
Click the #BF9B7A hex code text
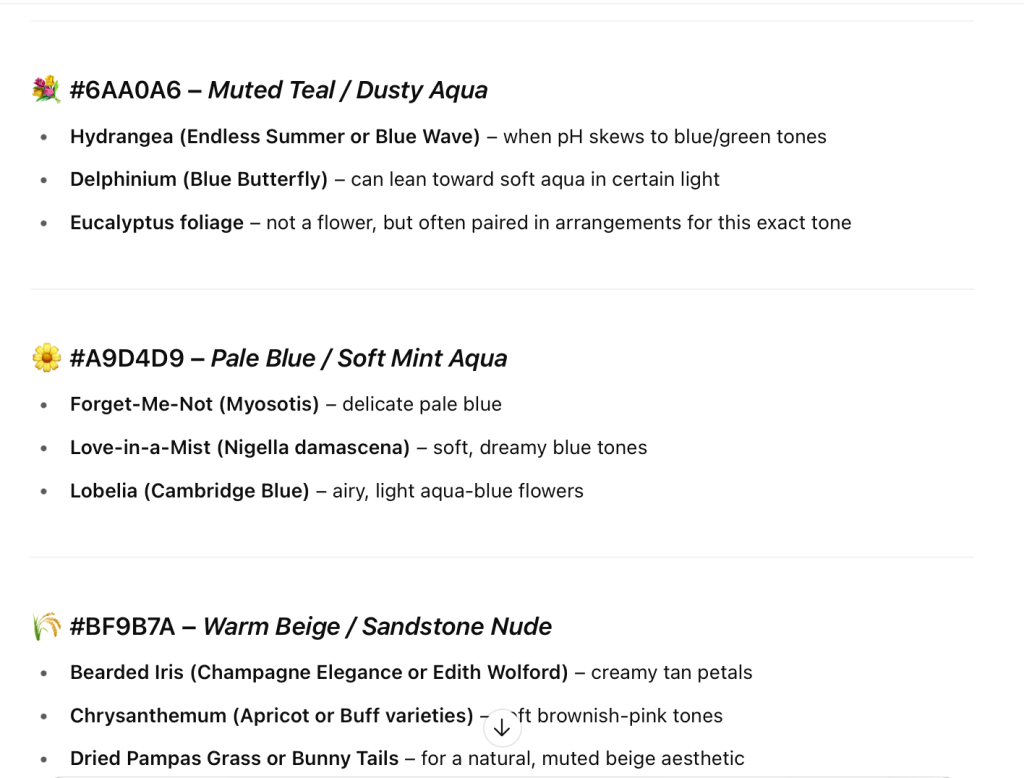pos(123,627)
